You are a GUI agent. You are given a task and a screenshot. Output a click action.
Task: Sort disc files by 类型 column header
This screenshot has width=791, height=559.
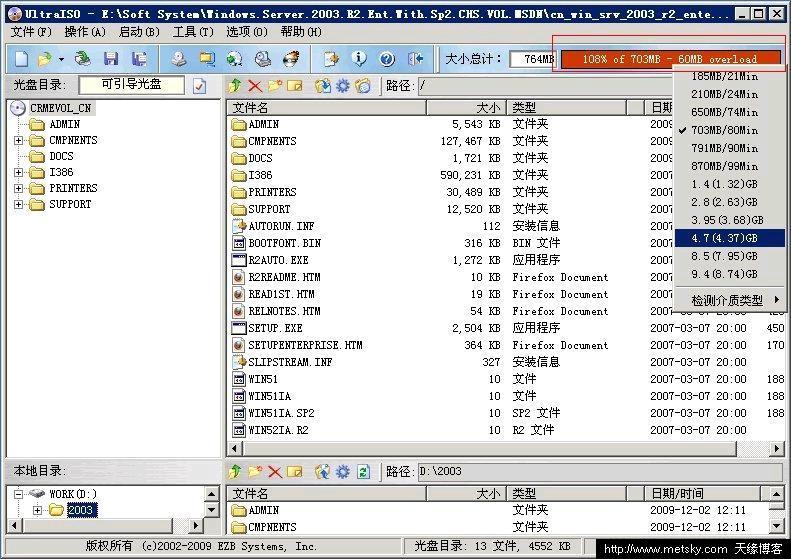[566, 107]
